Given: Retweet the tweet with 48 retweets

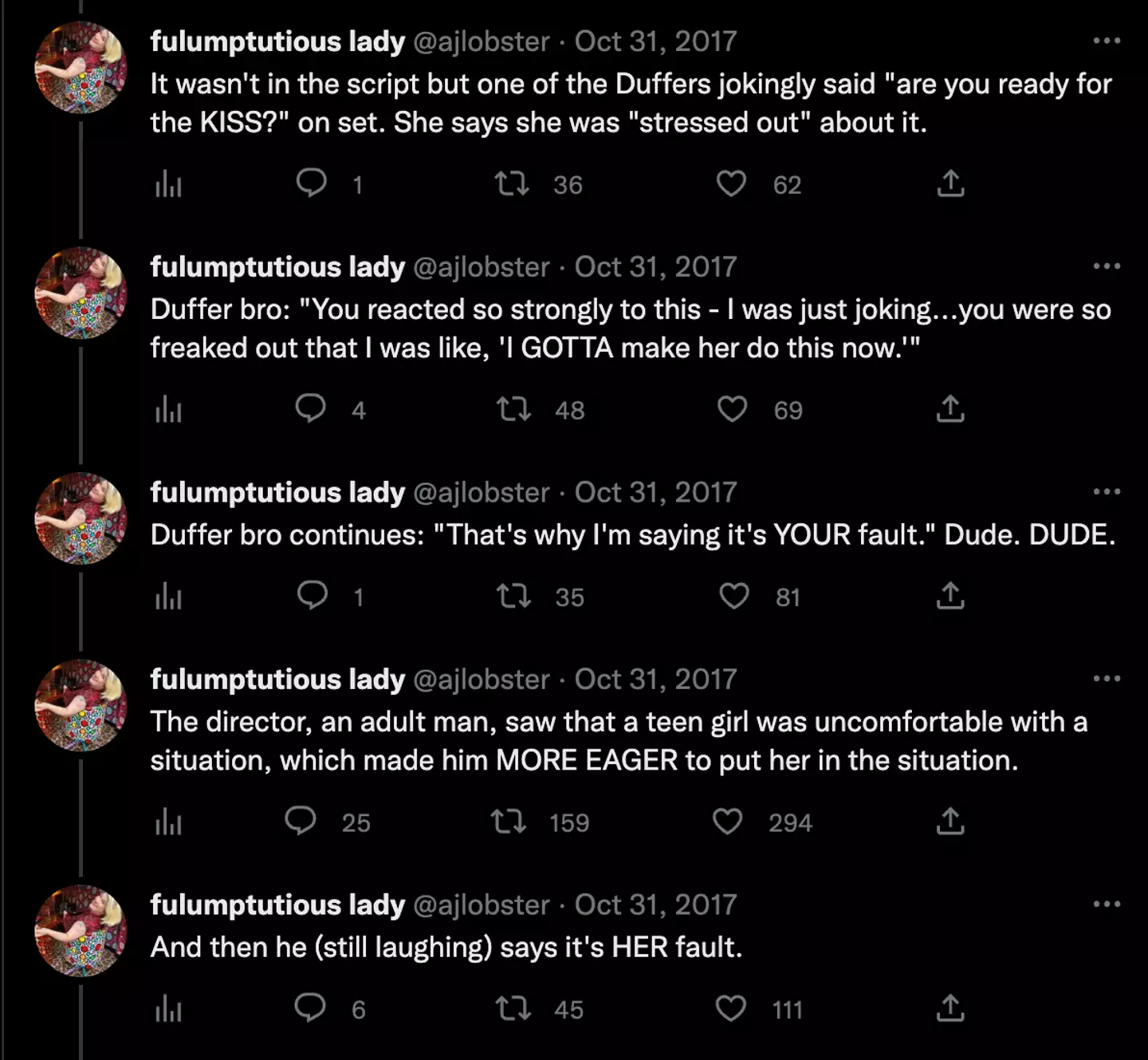Looking at the screenshot, I should (x=513, y=409).
